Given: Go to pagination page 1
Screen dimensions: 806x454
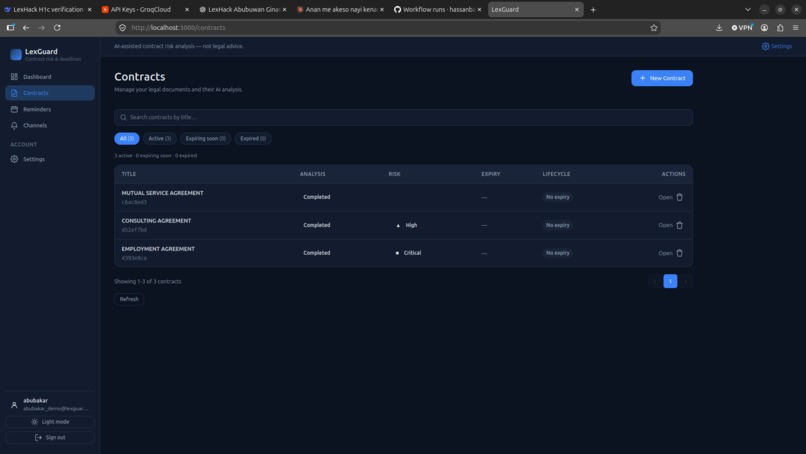Looking at the screenshot, I should point(670,281).
